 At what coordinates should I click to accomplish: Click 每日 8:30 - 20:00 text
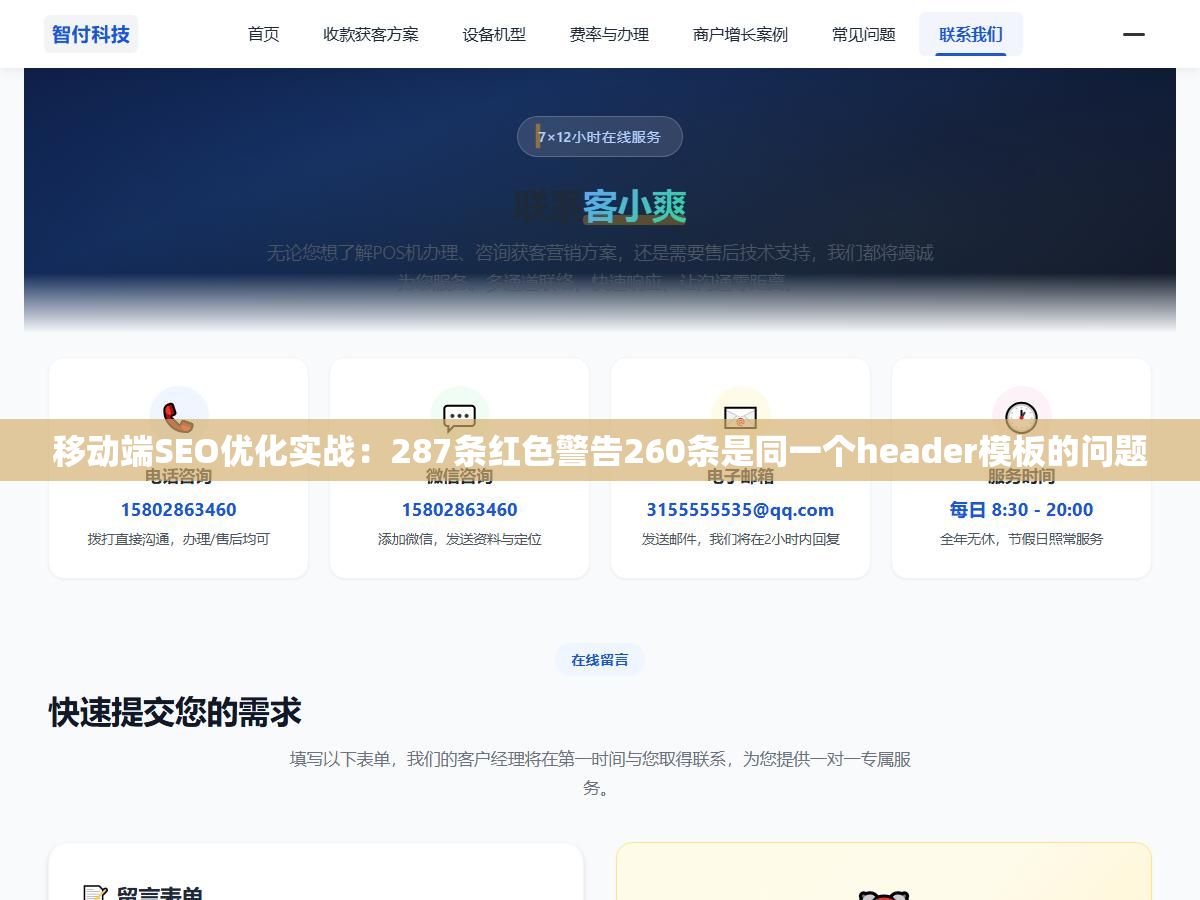tap(1021, 509)
